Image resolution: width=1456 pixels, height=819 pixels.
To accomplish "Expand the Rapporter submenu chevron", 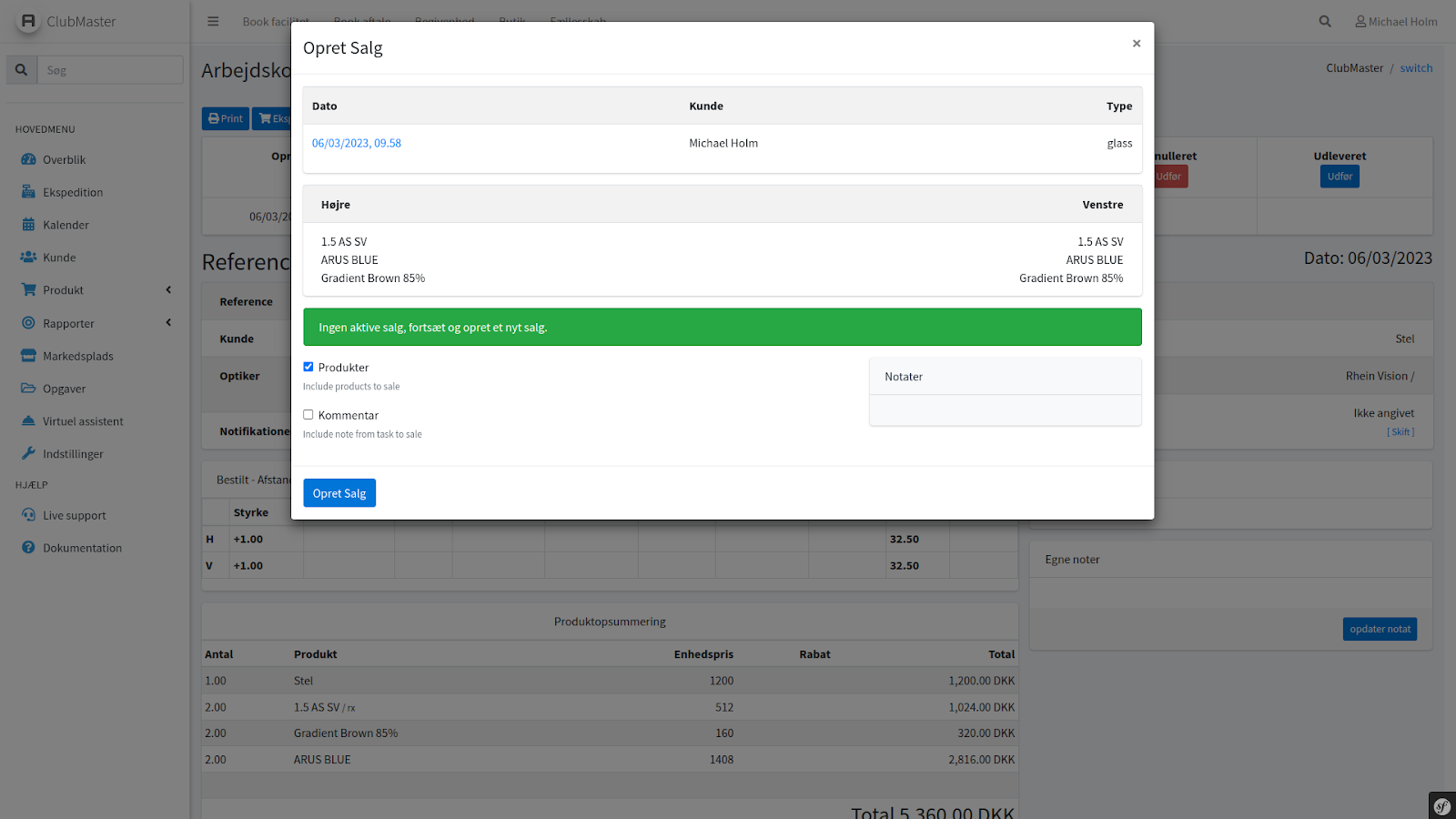I will (x=168, y=323).
